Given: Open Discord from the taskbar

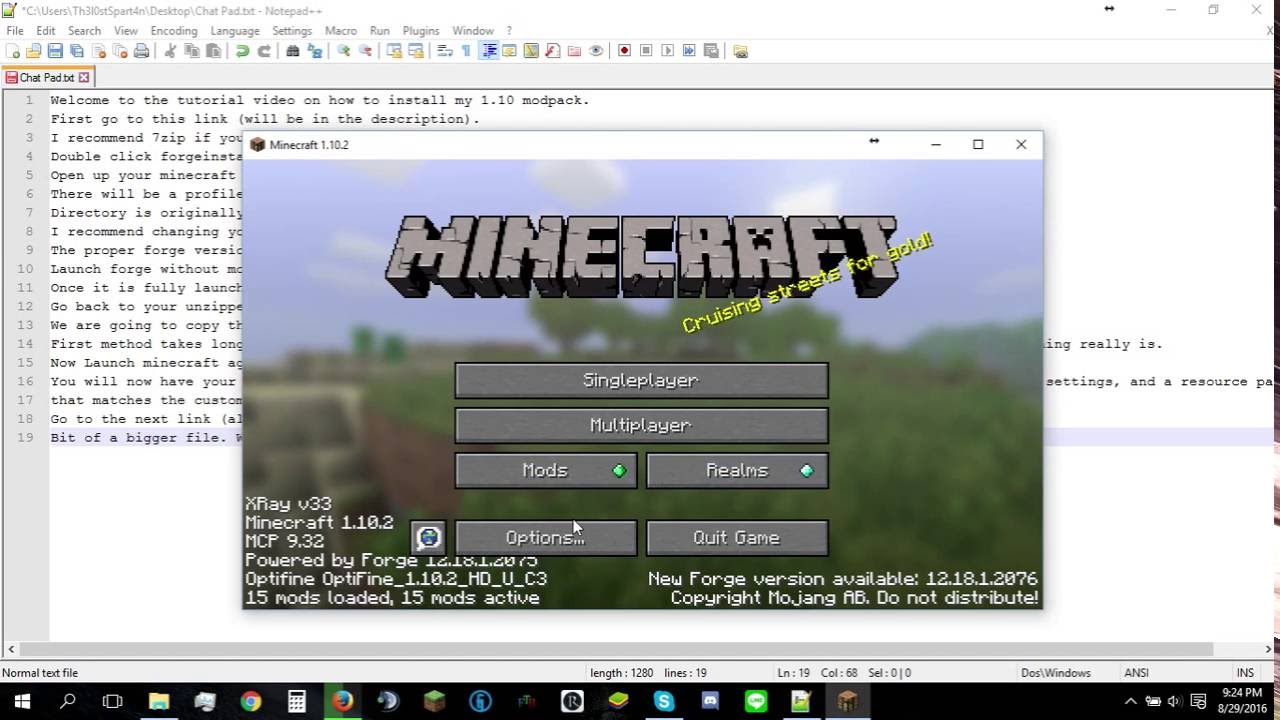Looking at the screenshot, I should pos(710,701).
